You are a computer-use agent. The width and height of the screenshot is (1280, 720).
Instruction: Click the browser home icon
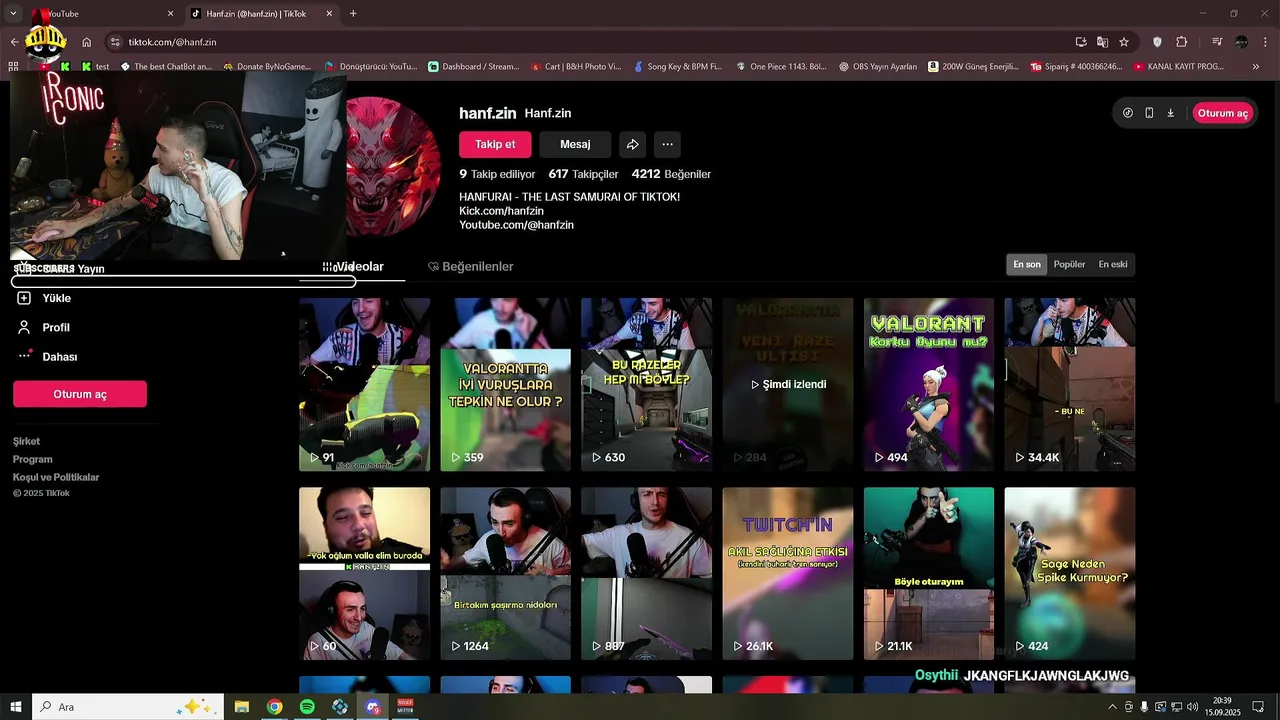pyautogui.click(x=87, y=42)
